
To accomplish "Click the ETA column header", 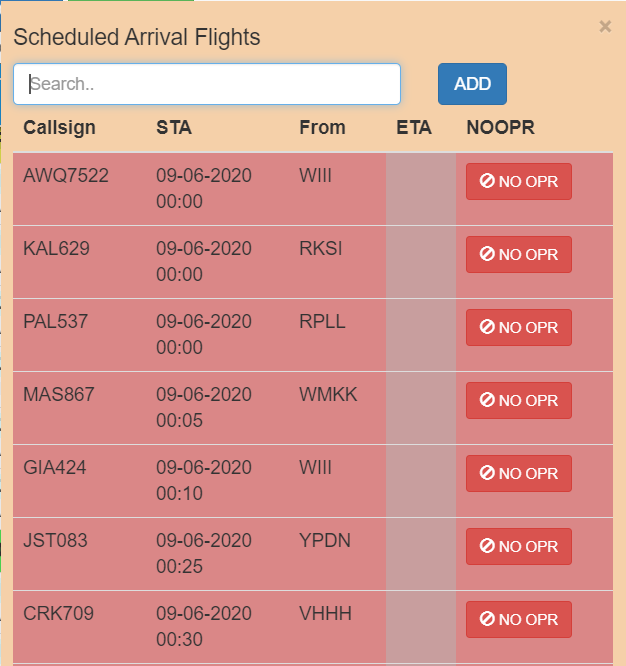I will (x=414, y=127).
